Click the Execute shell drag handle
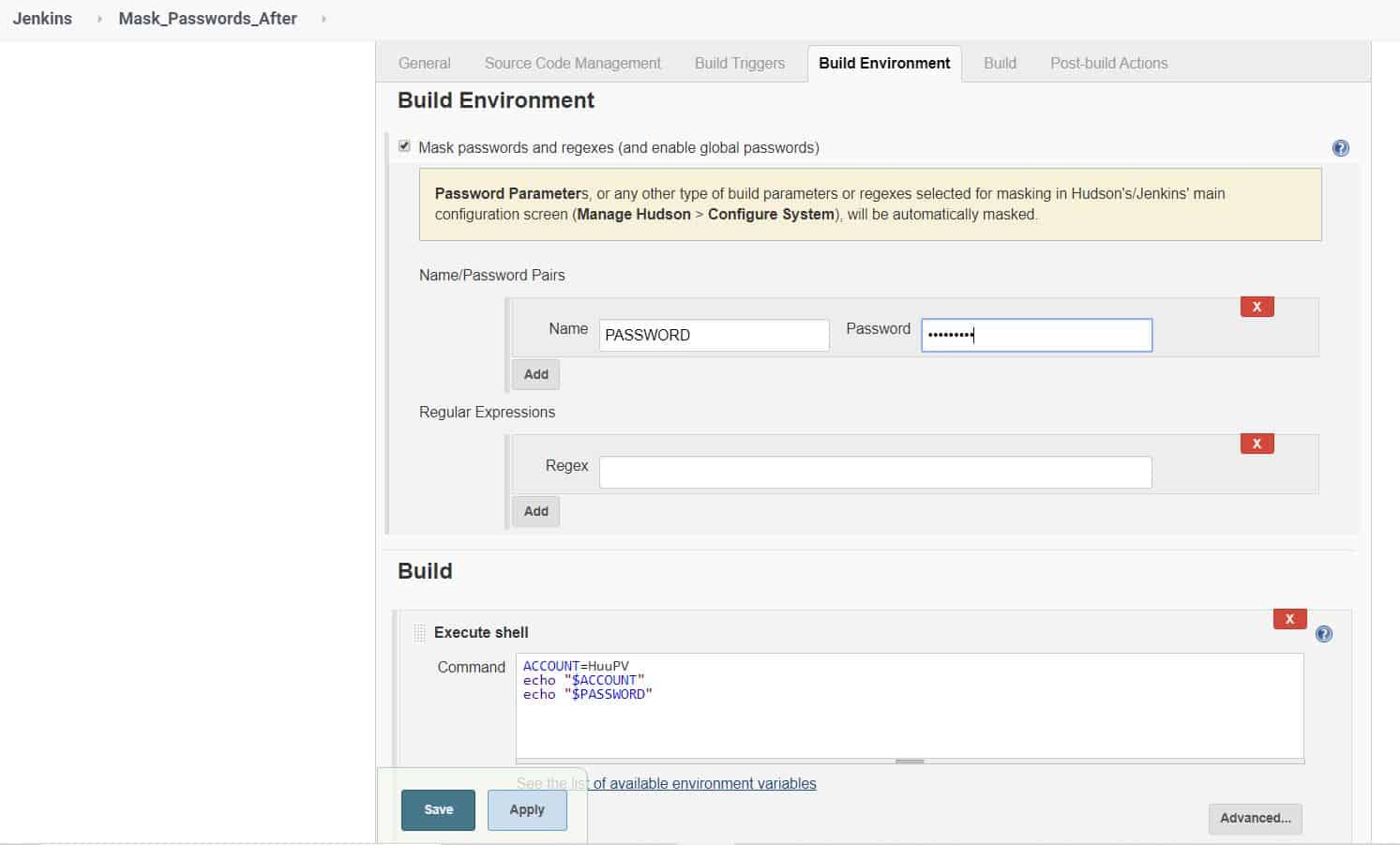 pos(418,632)
